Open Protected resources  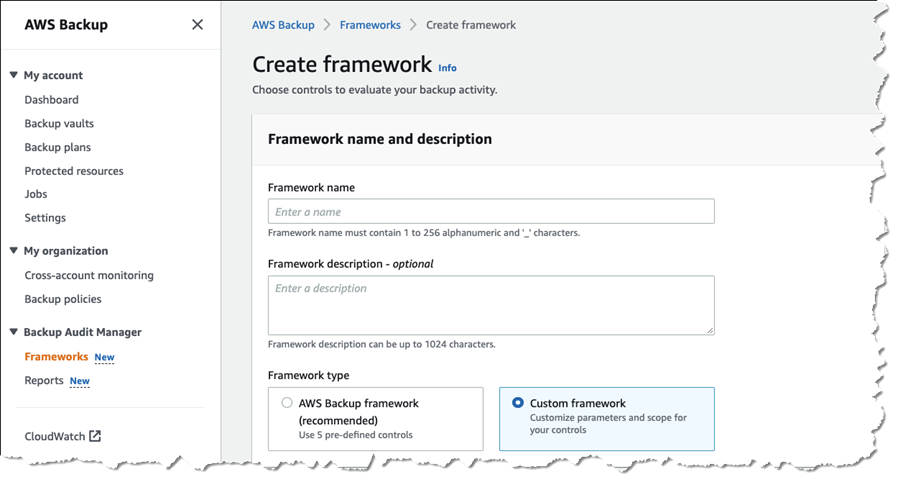[x=74, y=171]
